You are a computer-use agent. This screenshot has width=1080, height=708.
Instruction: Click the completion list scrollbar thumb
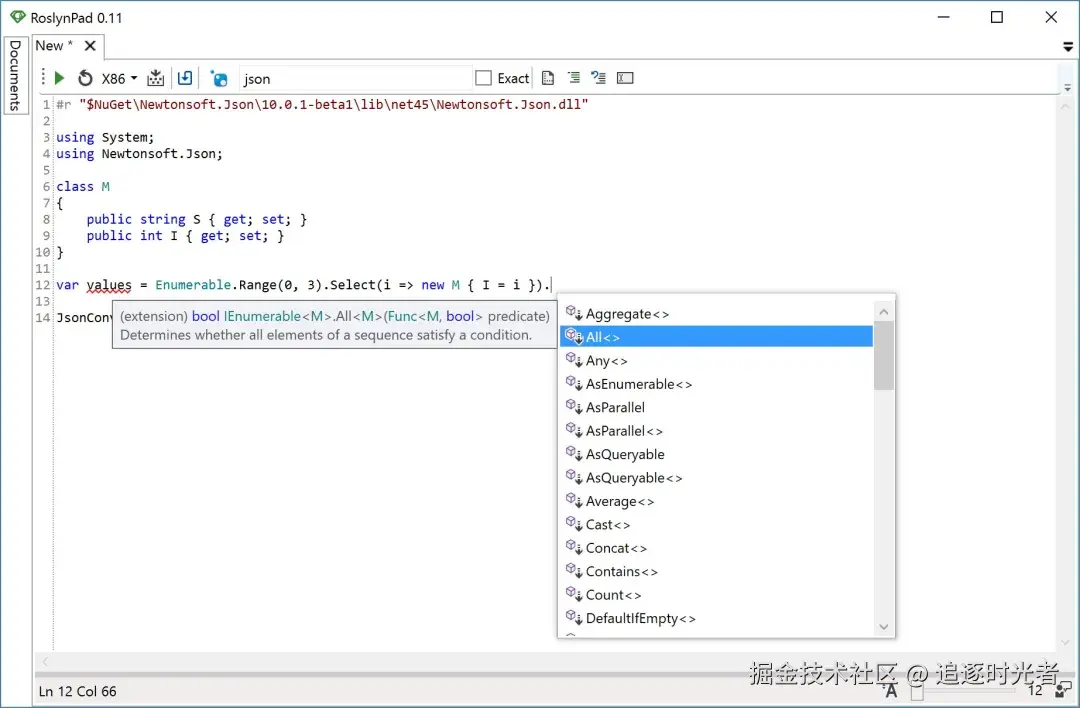[884, 355]
